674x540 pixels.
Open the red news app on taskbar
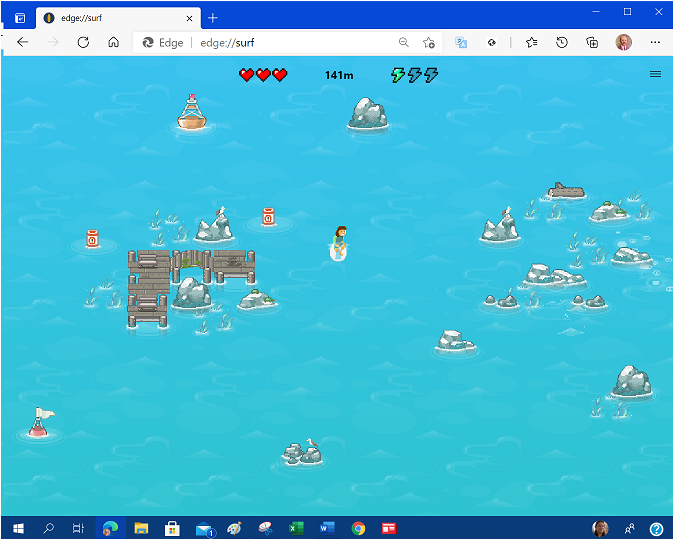coord(389,528)
